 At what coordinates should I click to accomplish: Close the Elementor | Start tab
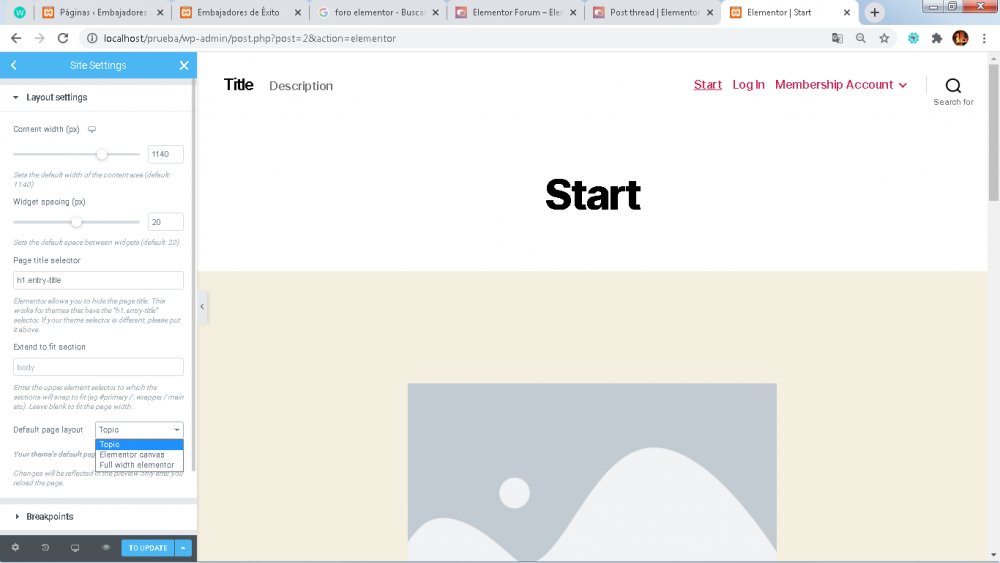pyautogui.click(x=847, y=13)
